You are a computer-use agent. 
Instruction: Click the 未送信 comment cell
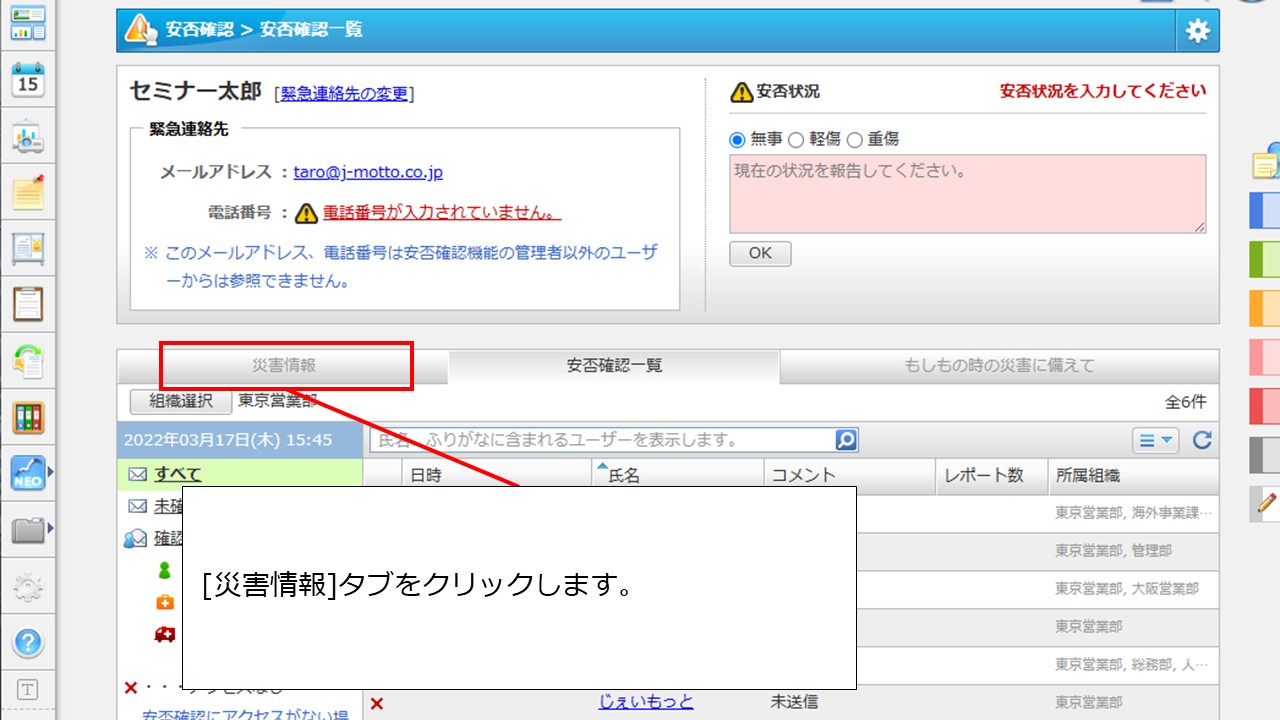coord(794,702)
